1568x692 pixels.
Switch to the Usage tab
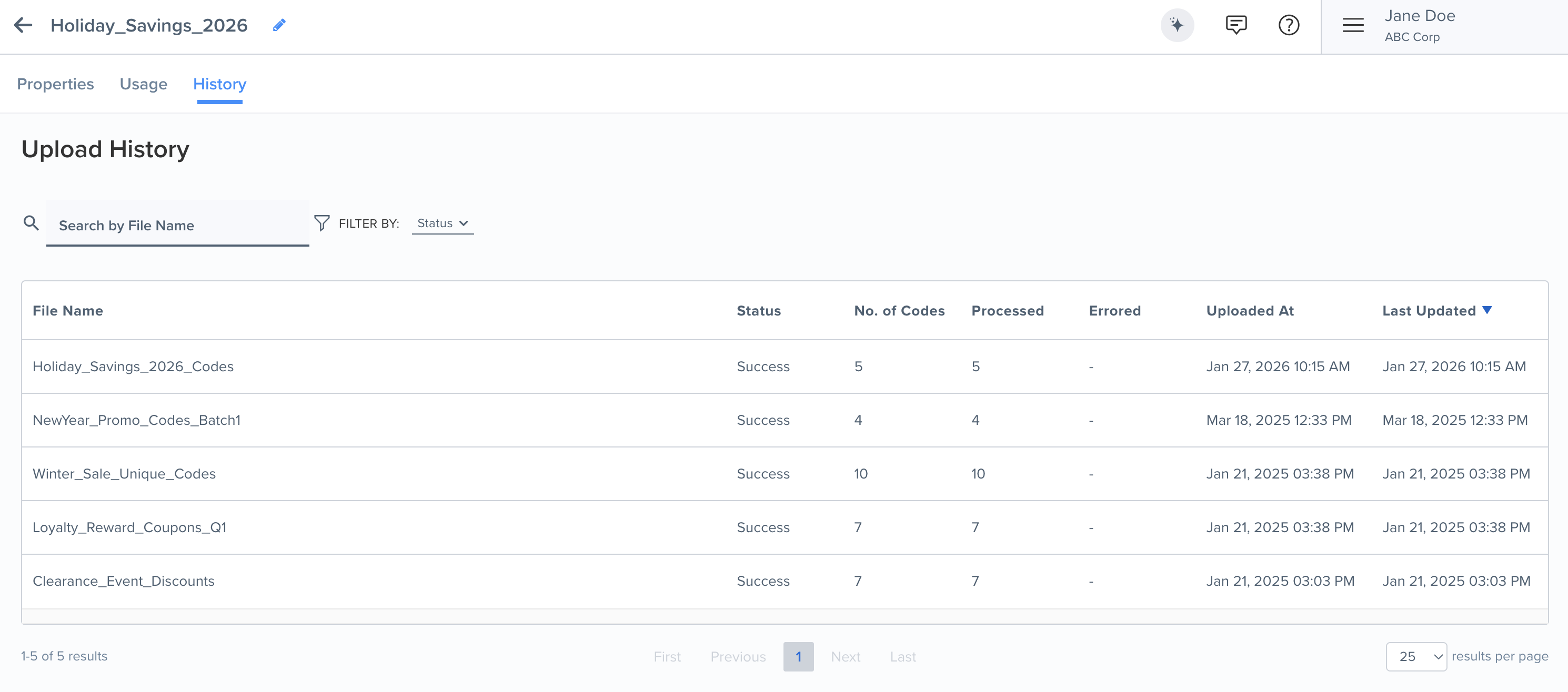(143, 84)
